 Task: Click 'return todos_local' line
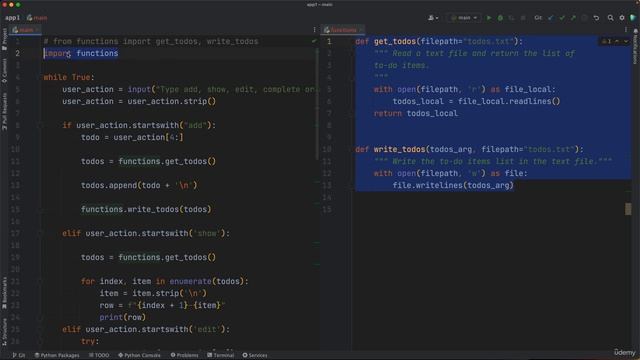pos(416,113)
